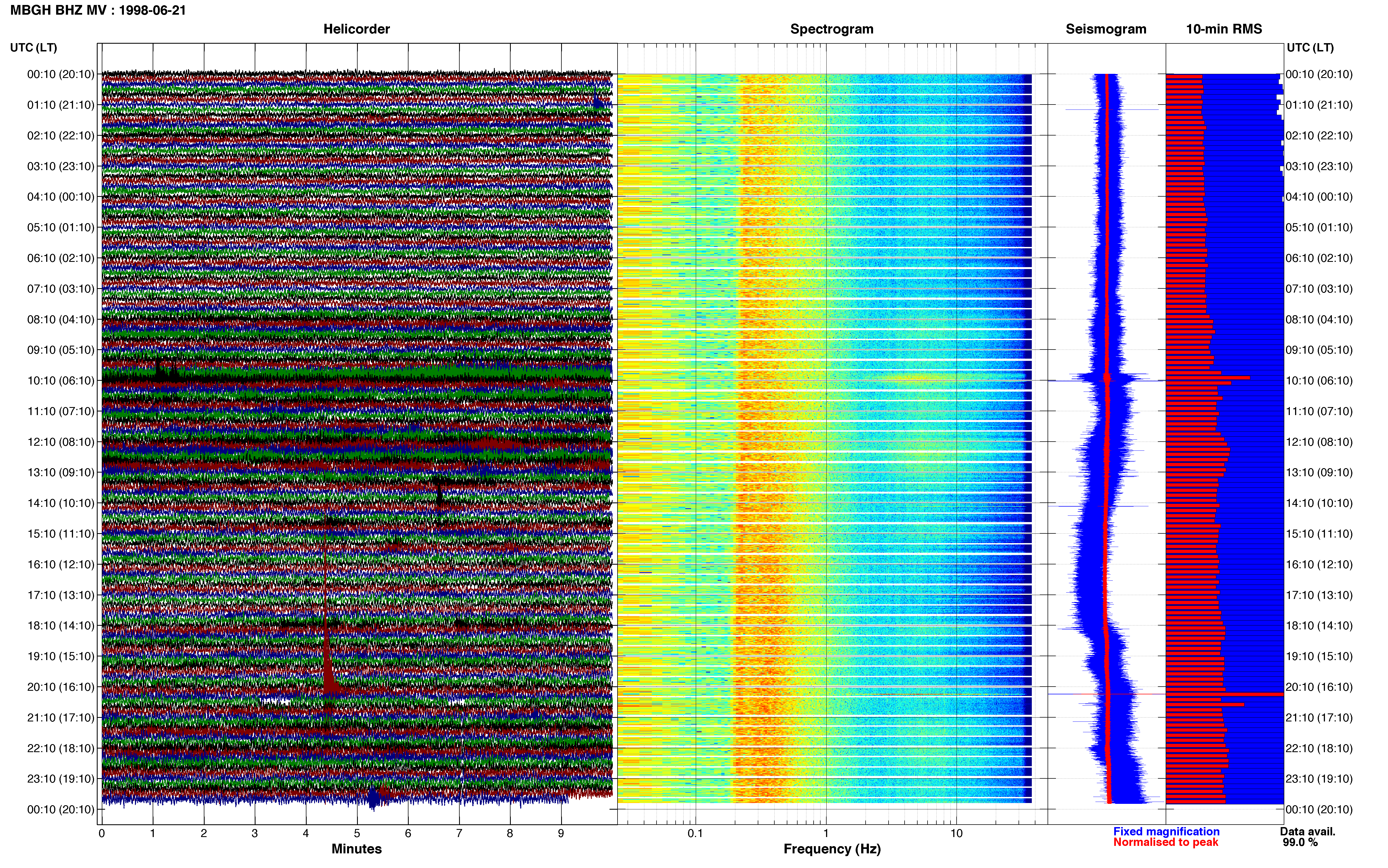Screen dimensions: 1388x868
Task: Click the Spectrogram panel heading
Action: click(x=832, y=29)
